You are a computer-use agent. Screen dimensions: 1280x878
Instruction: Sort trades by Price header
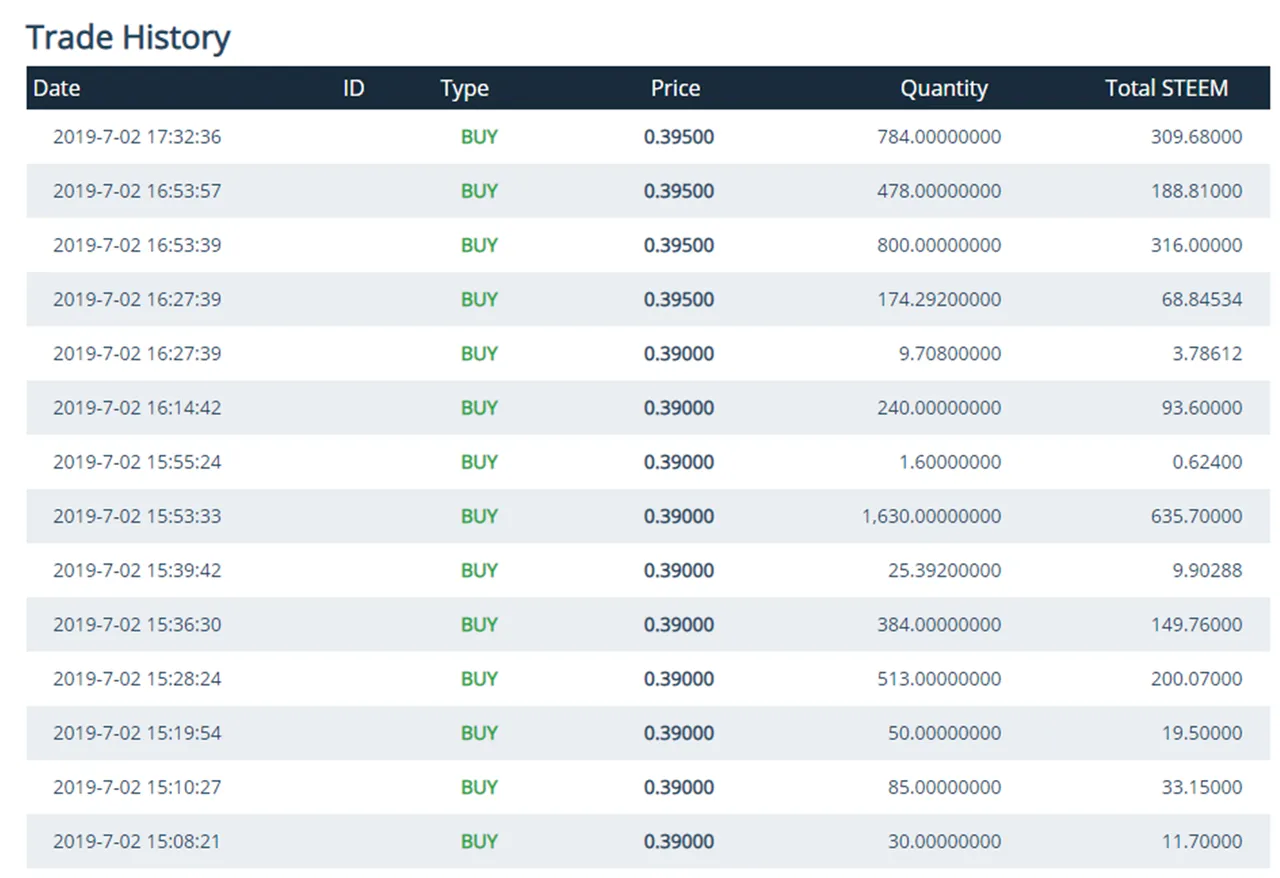click(x=675, y=88)
